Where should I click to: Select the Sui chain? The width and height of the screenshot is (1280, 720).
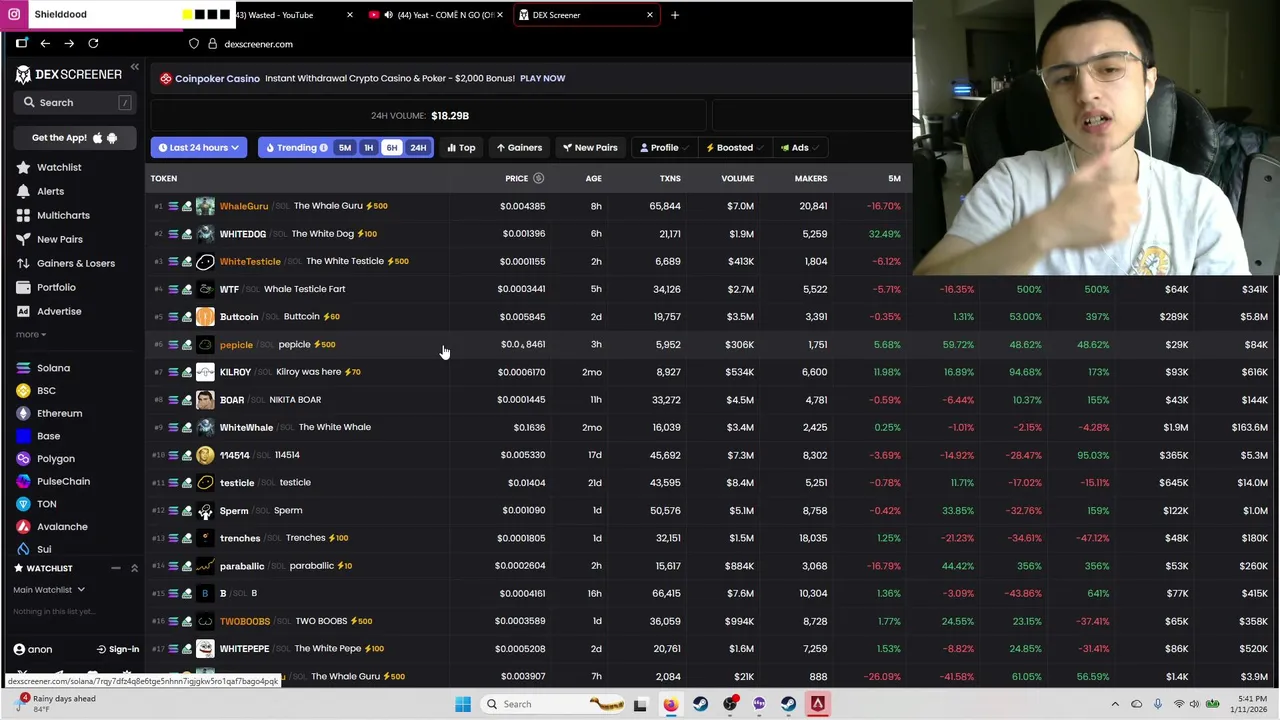point(44,549)
